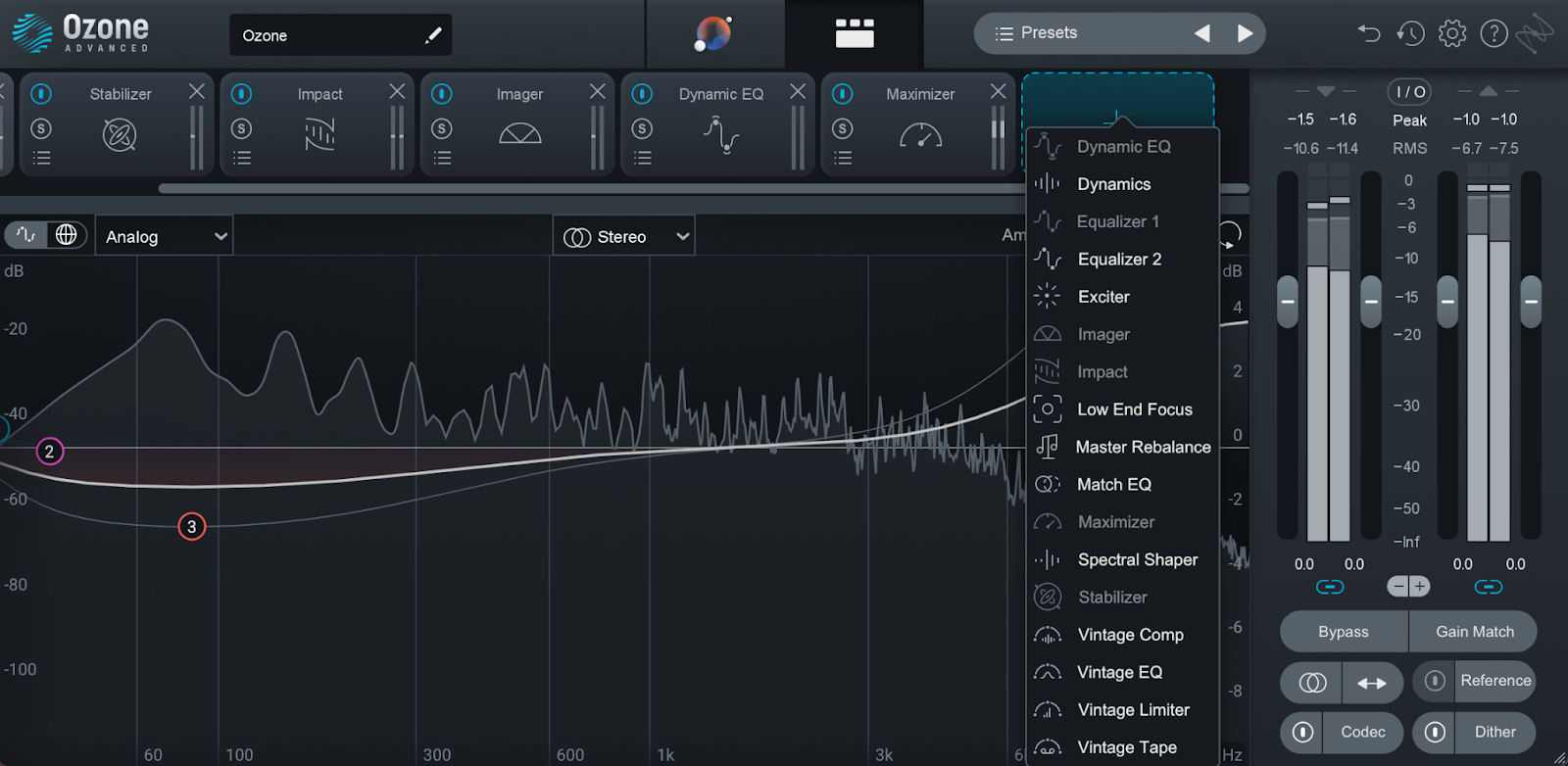Open the Stereo channel mode dropdown
The image size is (1568, 766).
[x=624, y=236]
